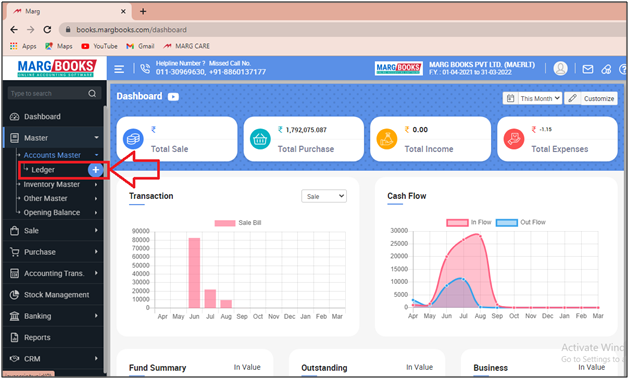Click the pencil edit icon beside Customize
Screen dimensions: 630x379
pyautogui.click(x=573, y=98)
